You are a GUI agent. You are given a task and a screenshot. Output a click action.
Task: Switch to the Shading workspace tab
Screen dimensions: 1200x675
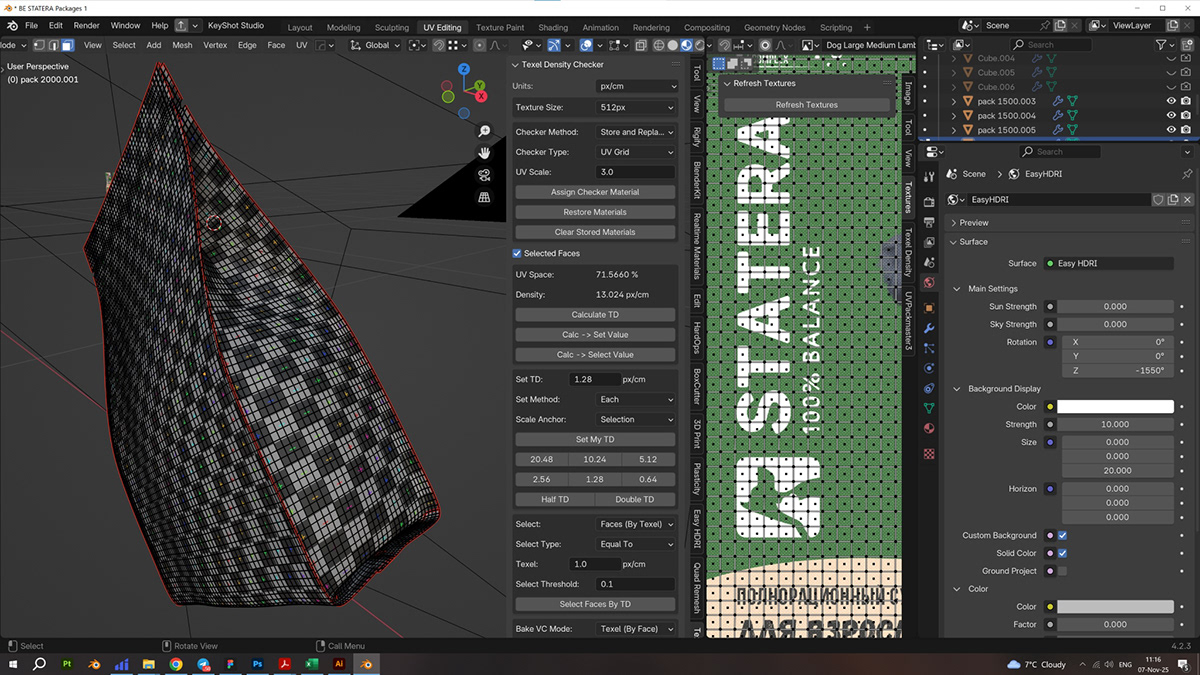[553, 28]
